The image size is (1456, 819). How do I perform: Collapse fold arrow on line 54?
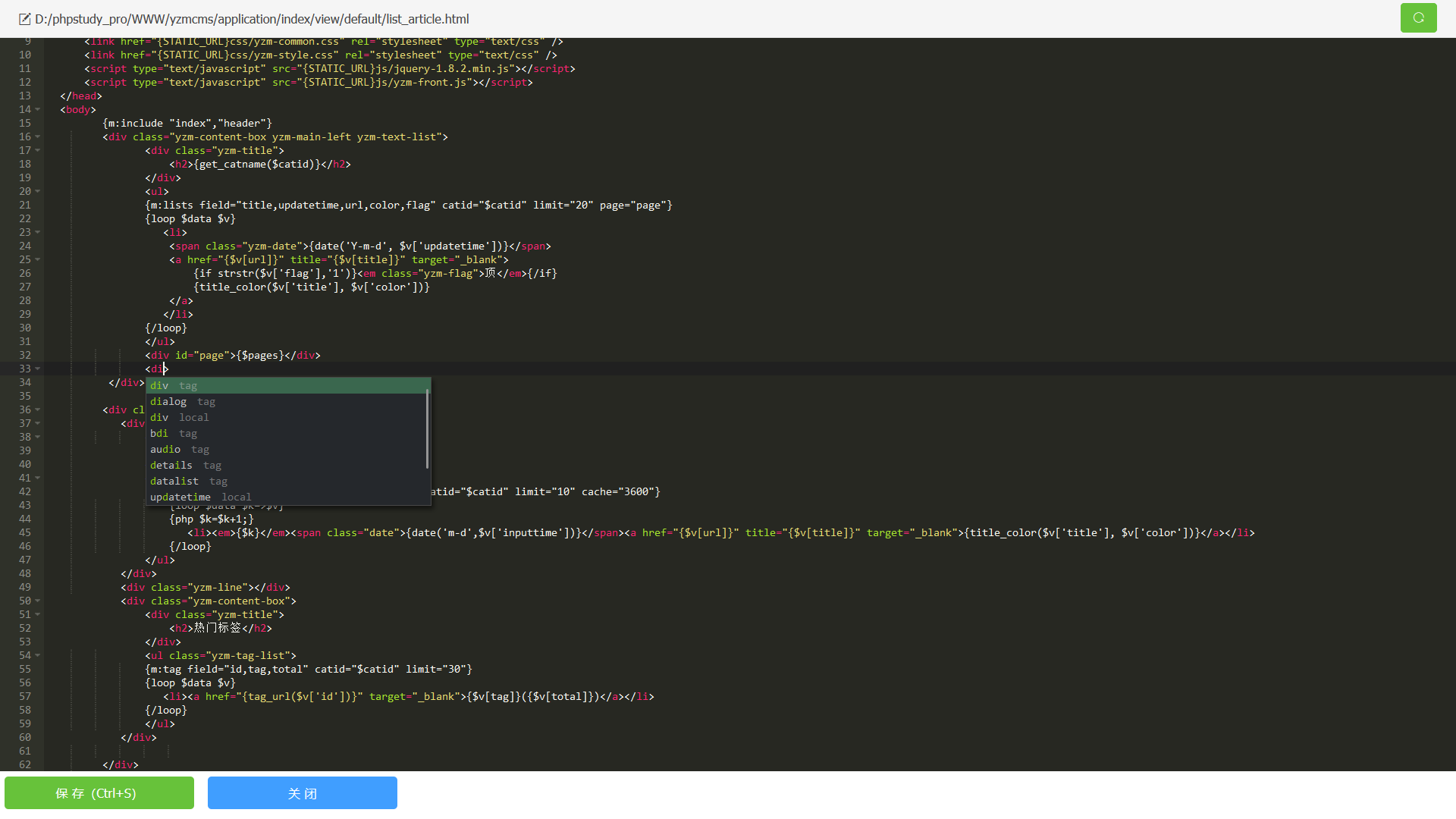[37, 656]
